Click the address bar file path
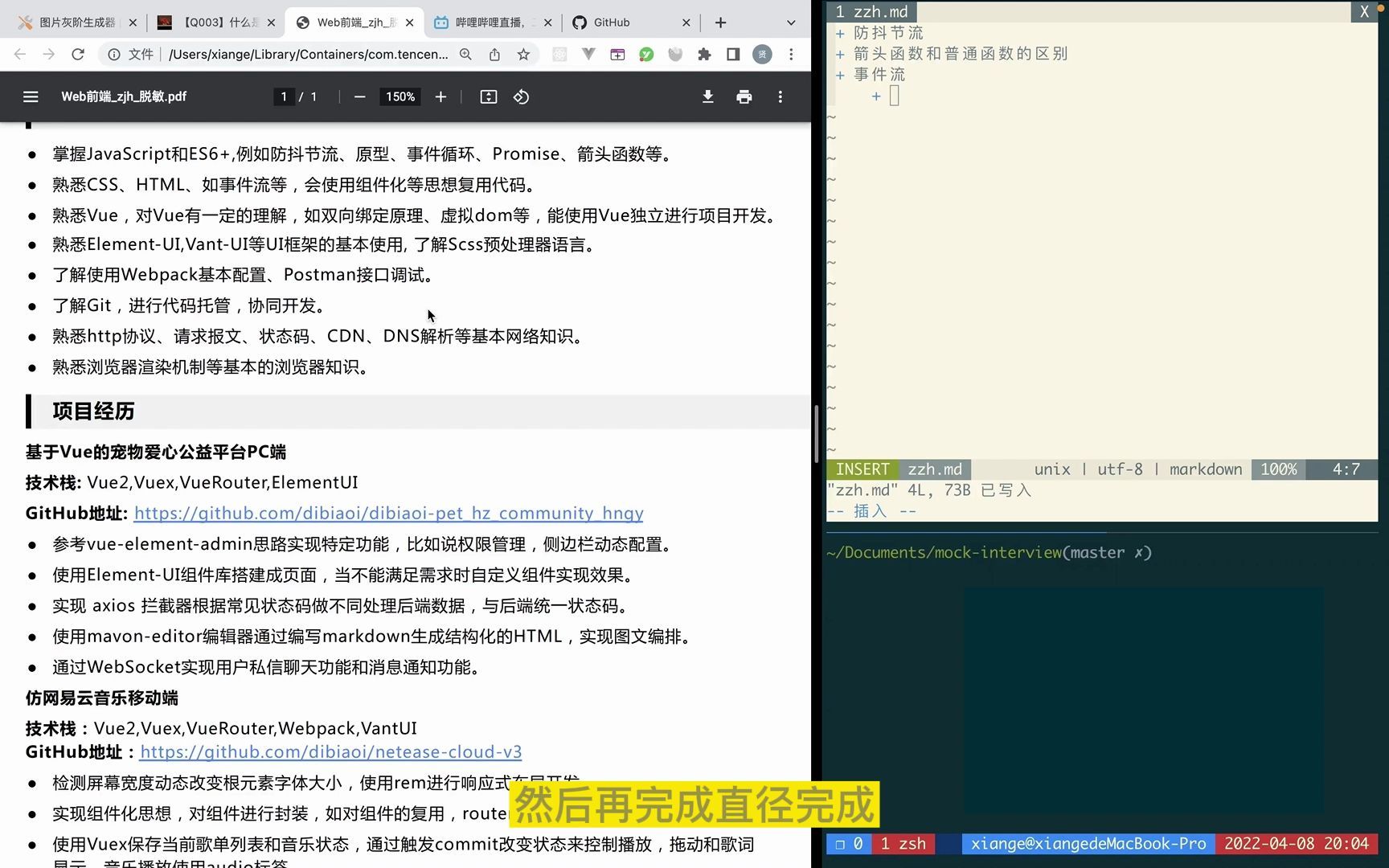This screenshot has width=1389, height=868. tap(309, 54)
